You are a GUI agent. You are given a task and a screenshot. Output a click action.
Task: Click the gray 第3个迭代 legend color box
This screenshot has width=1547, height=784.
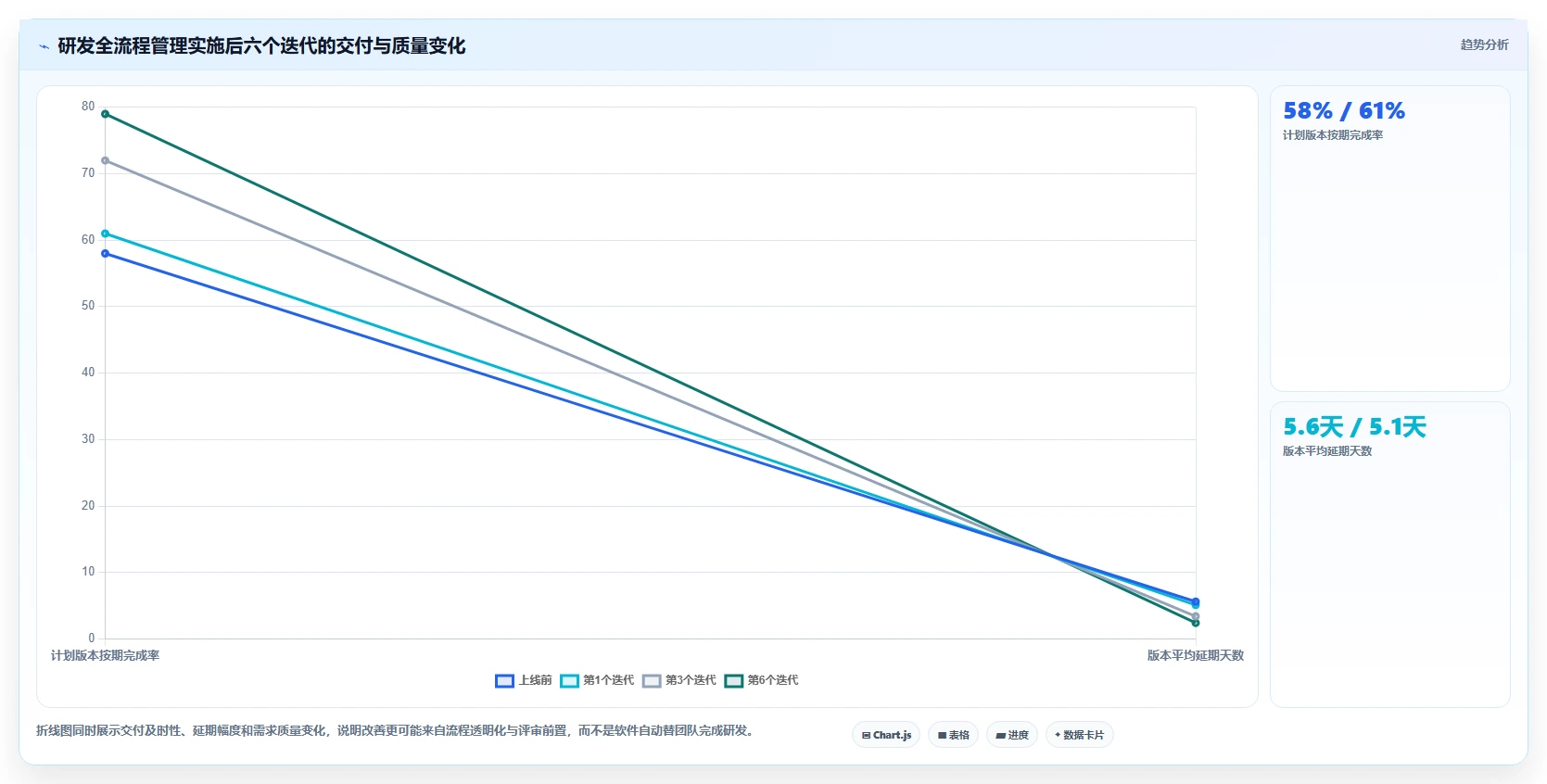652,680
